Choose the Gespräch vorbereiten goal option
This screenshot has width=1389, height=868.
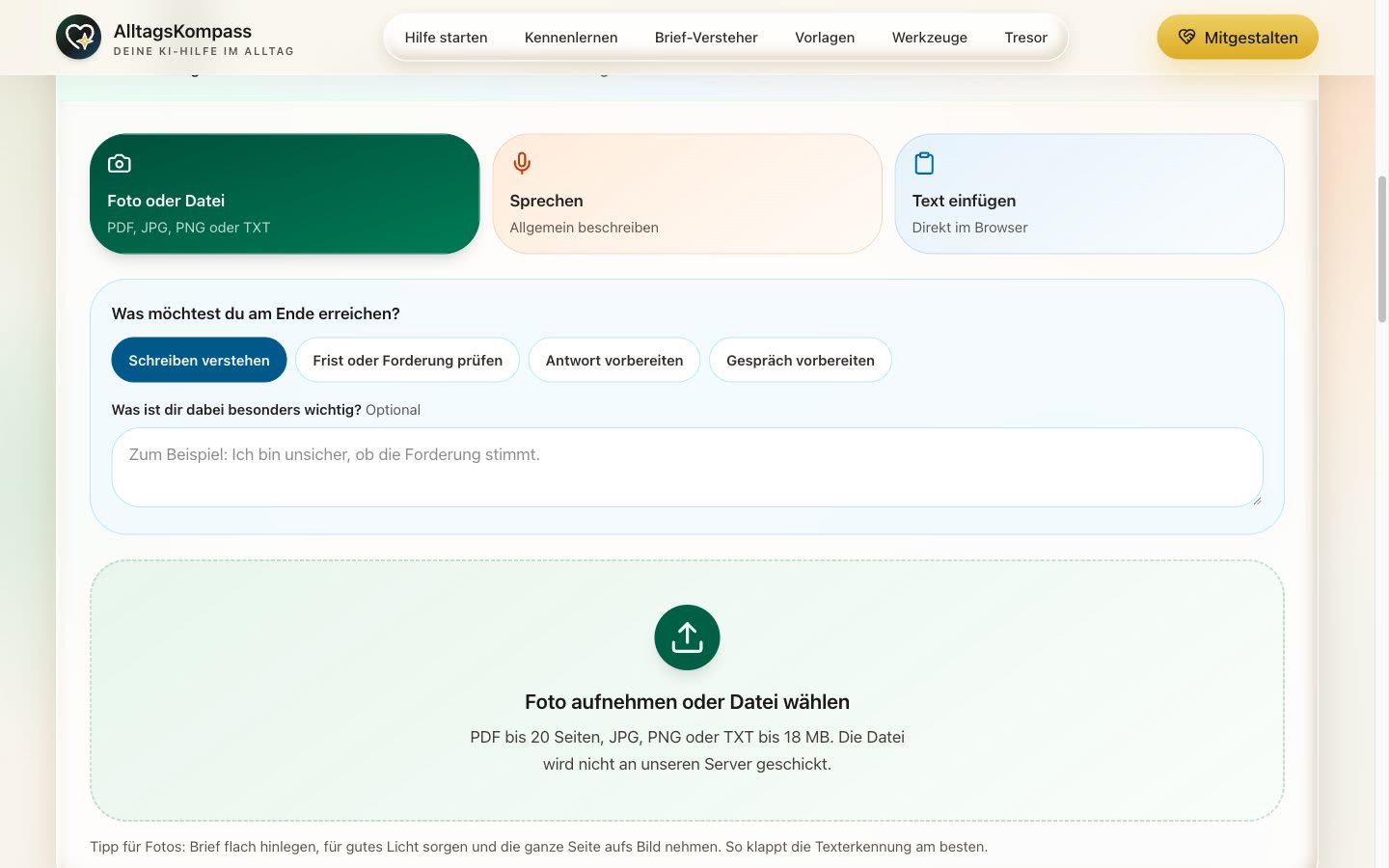801,360
